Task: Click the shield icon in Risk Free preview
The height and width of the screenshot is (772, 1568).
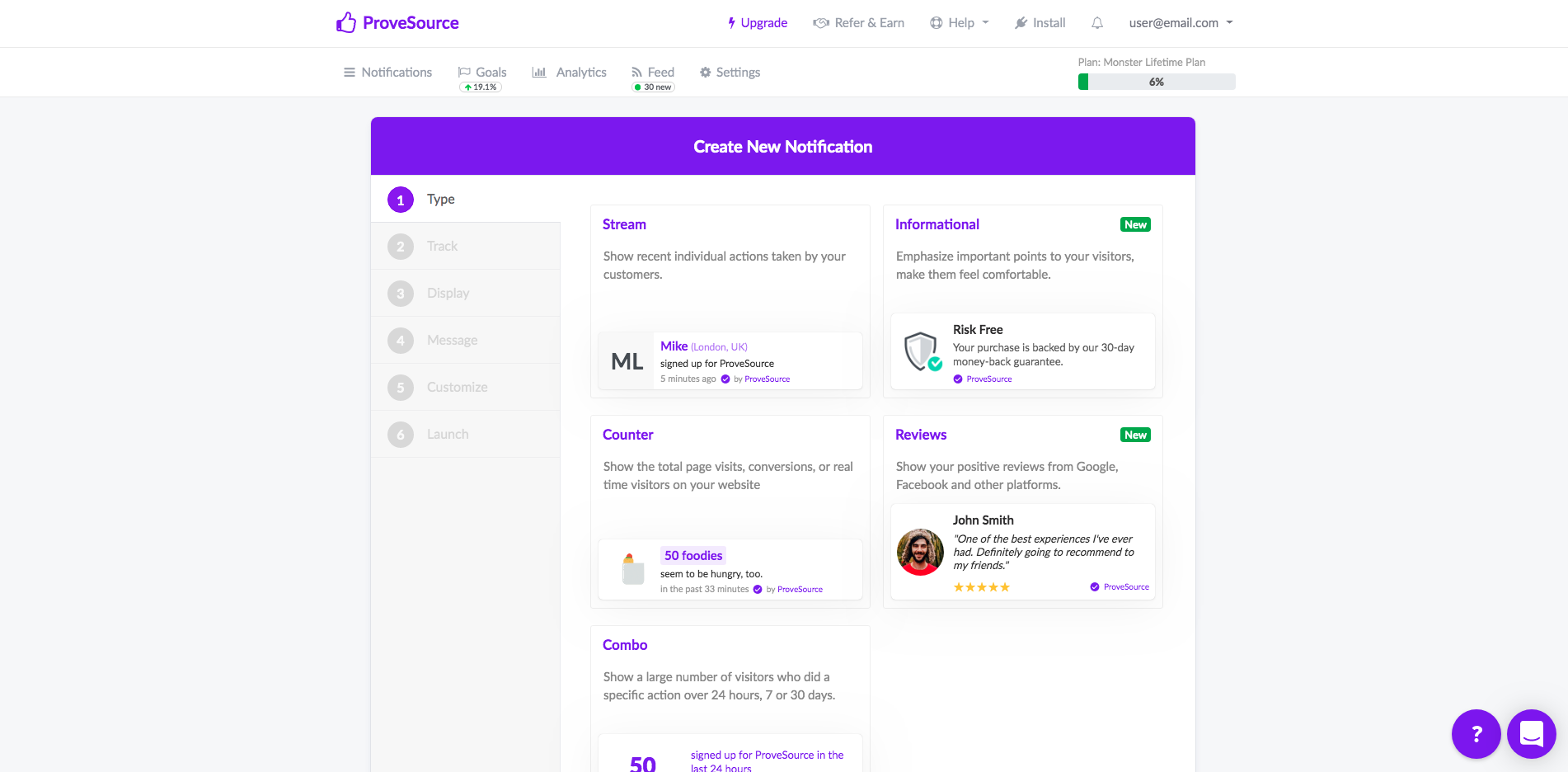Action: (x=922, y=352)
